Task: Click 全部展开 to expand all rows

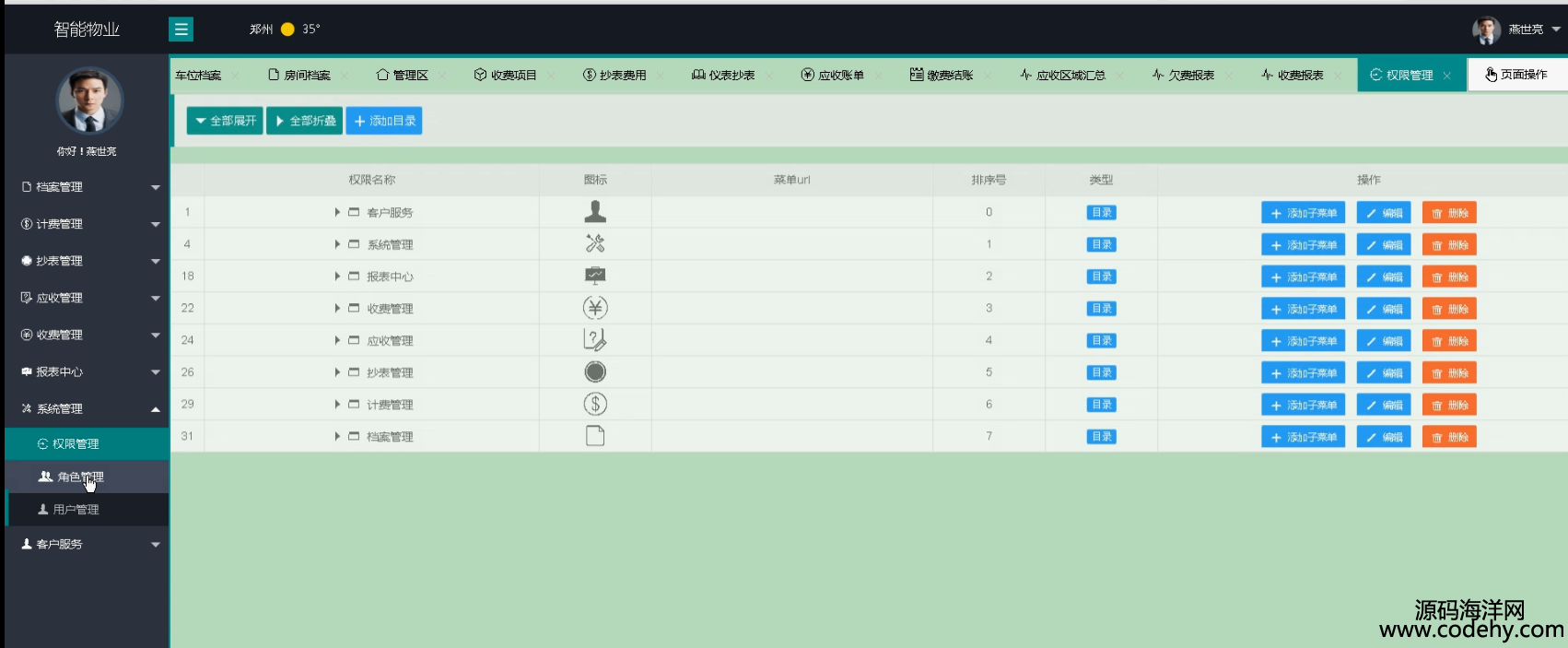Action: [x=225, y=121]
